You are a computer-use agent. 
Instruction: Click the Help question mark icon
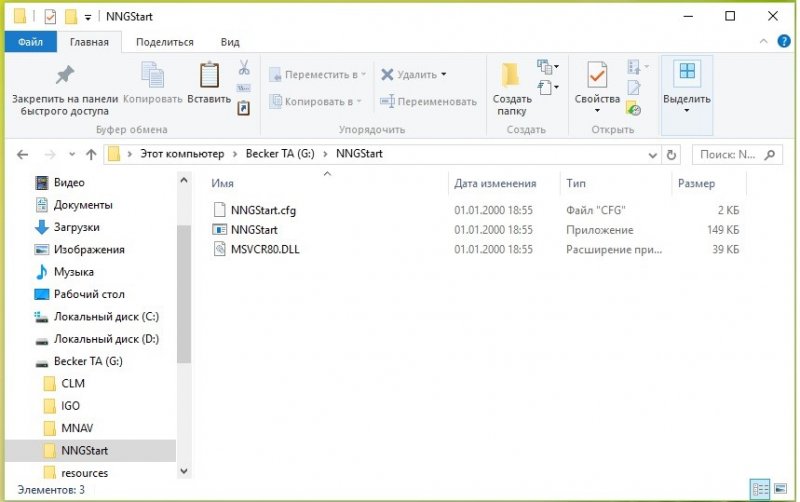[x=783, y=41]
